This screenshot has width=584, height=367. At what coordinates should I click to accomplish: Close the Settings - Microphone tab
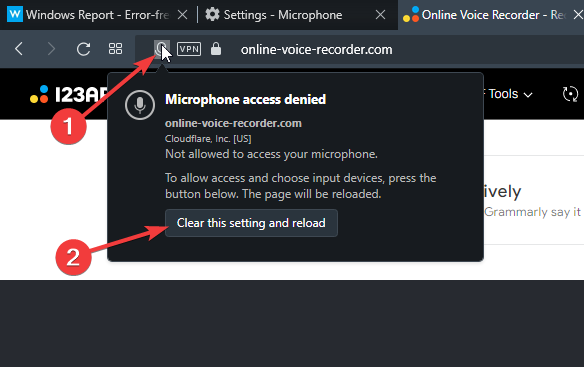pyautogui.click(x=380, y=15)
